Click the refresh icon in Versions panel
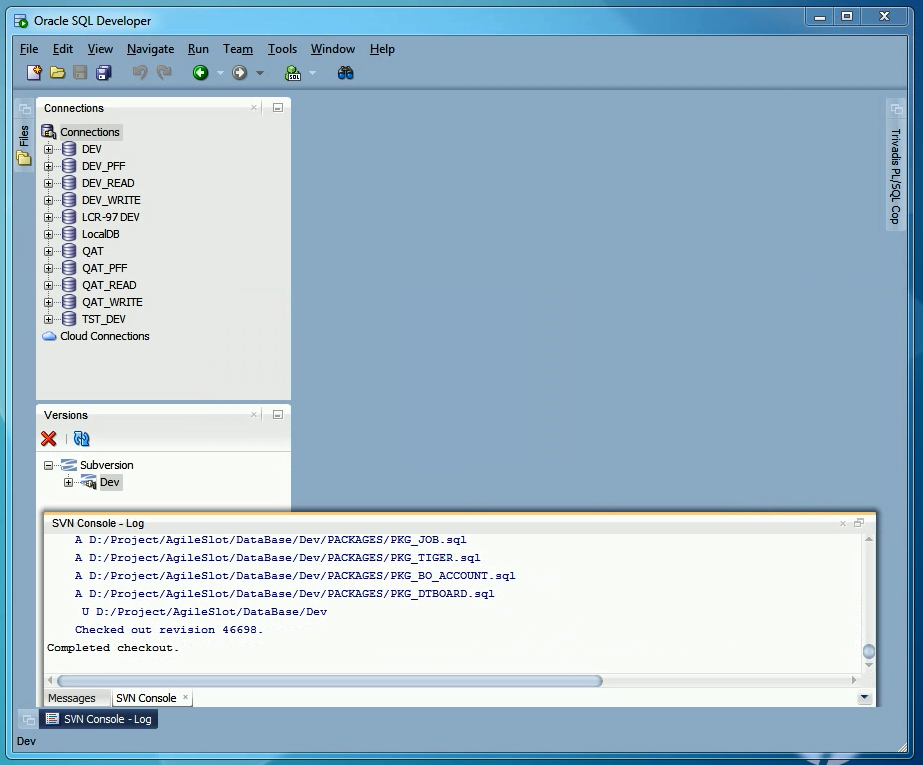Image resolution: width=923 pixels, height=765 pixels. pyautogui.click(x=81, y=438)
